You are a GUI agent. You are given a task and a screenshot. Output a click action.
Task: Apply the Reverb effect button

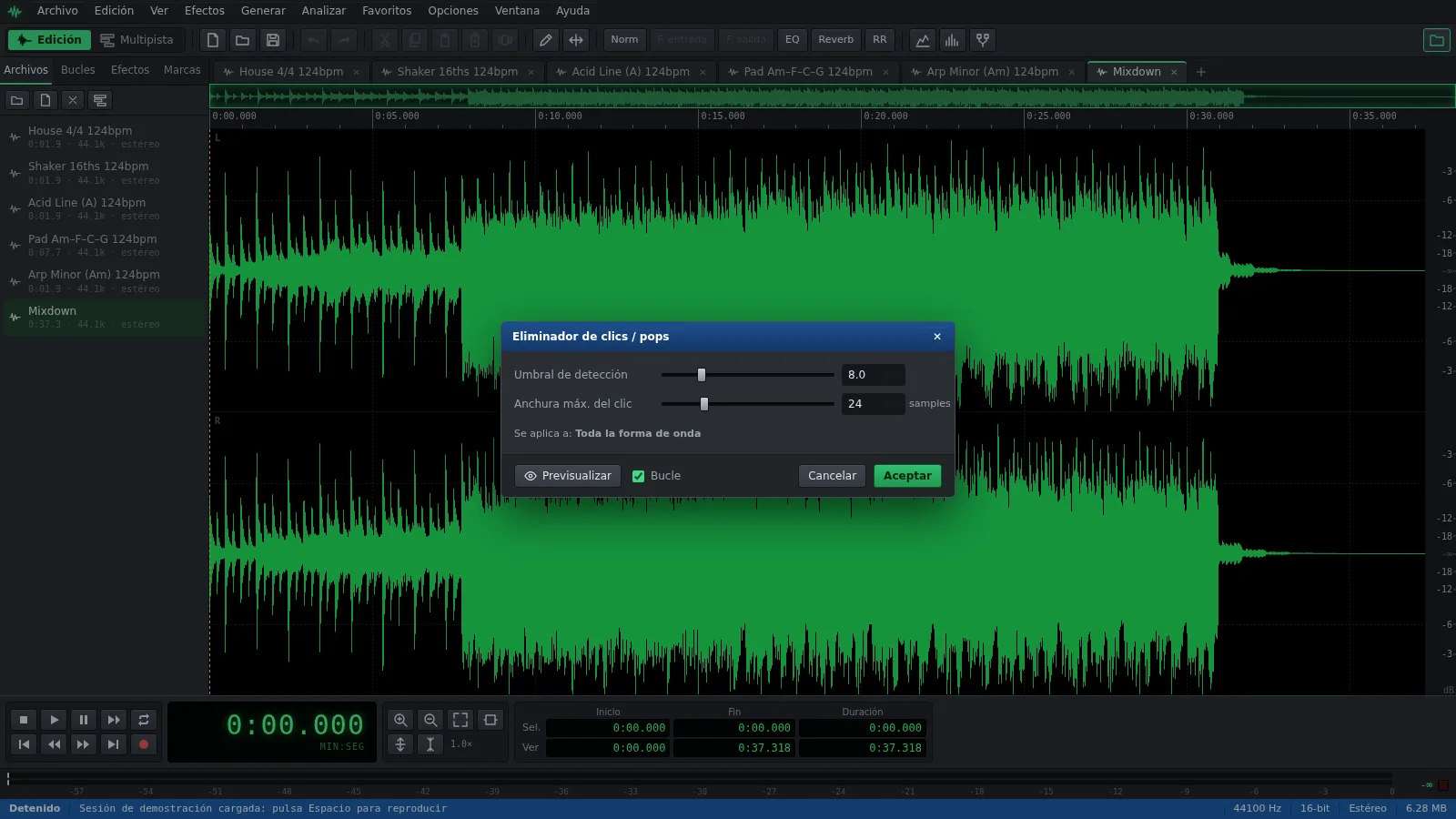point(836,40)
